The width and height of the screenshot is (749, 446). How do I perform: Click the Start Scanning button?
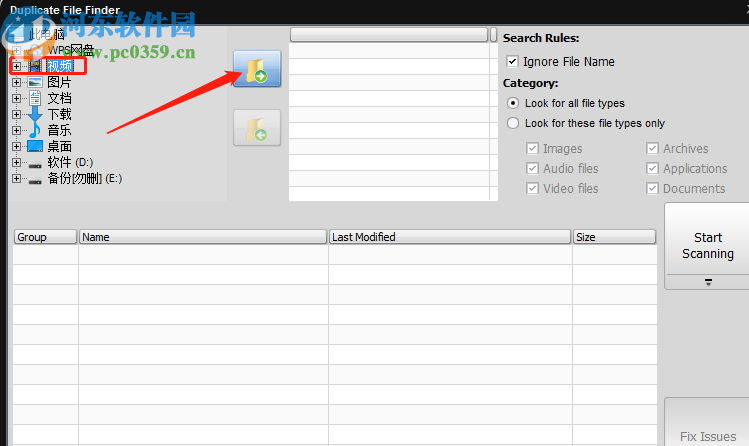[708, 239]
